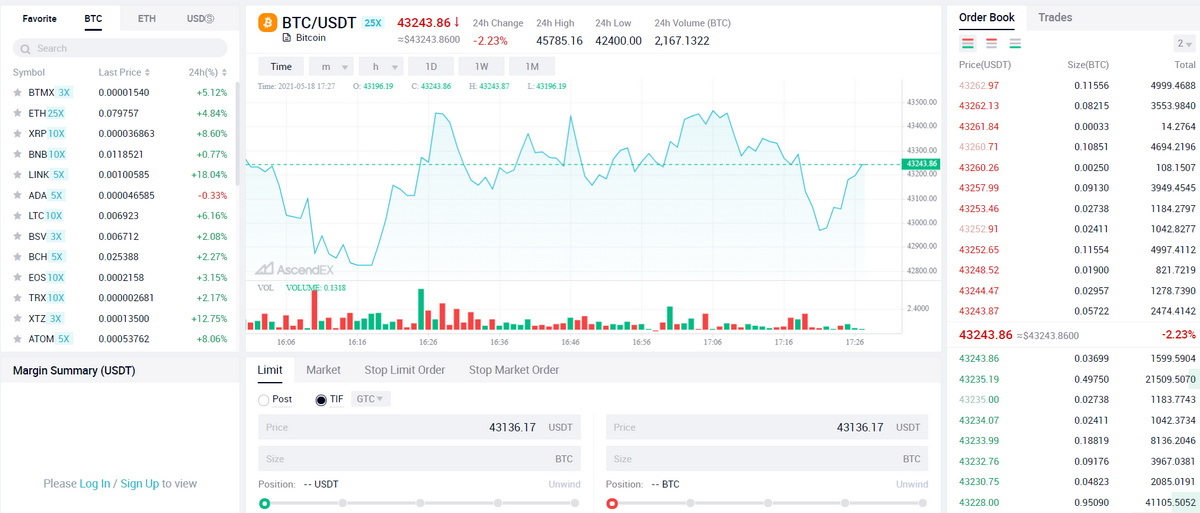Switch order book to asks-only view
1200x513 pixels.
[992, 43]
